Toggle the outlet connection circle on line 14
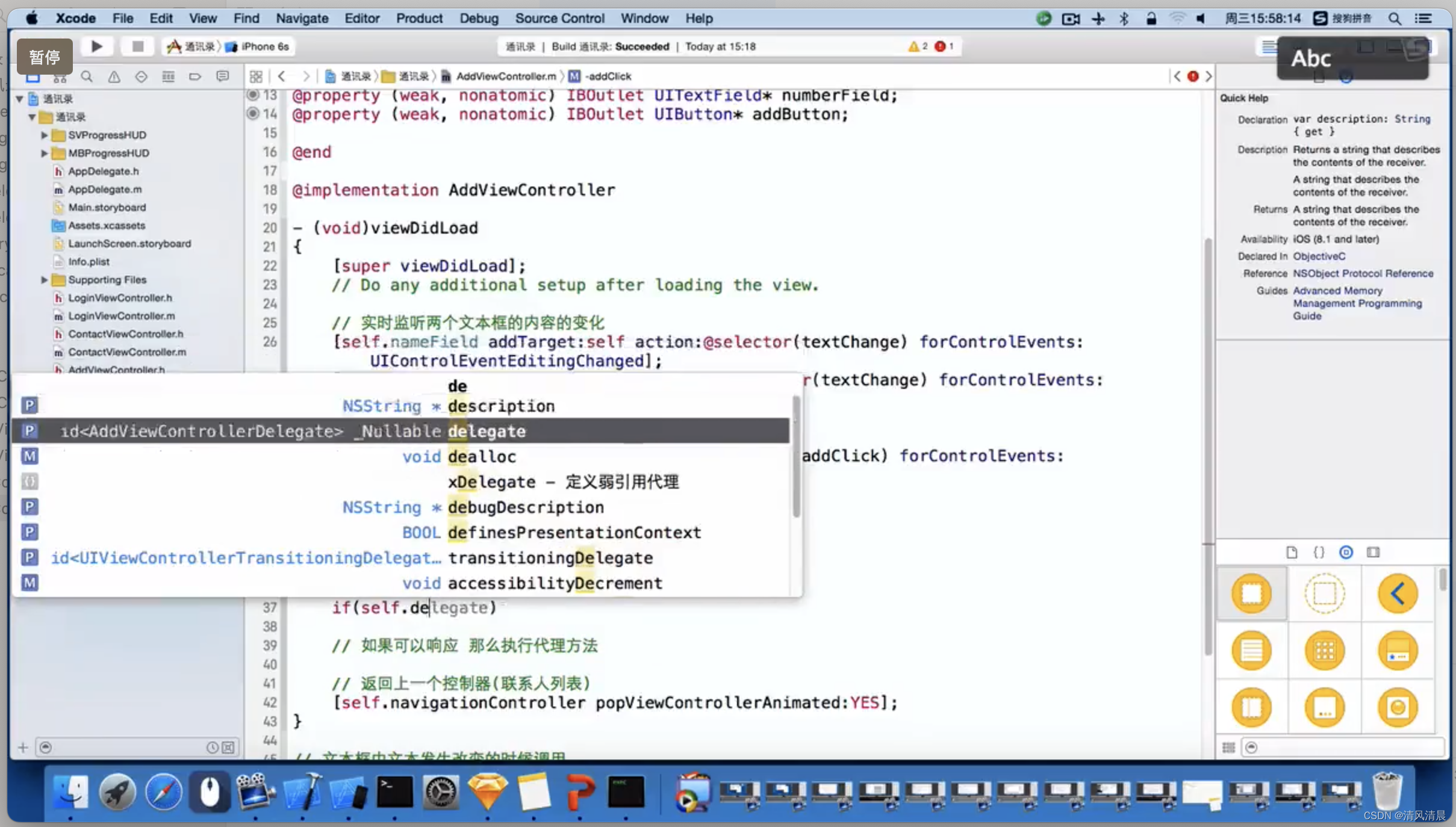 click(x=254, y=113)
